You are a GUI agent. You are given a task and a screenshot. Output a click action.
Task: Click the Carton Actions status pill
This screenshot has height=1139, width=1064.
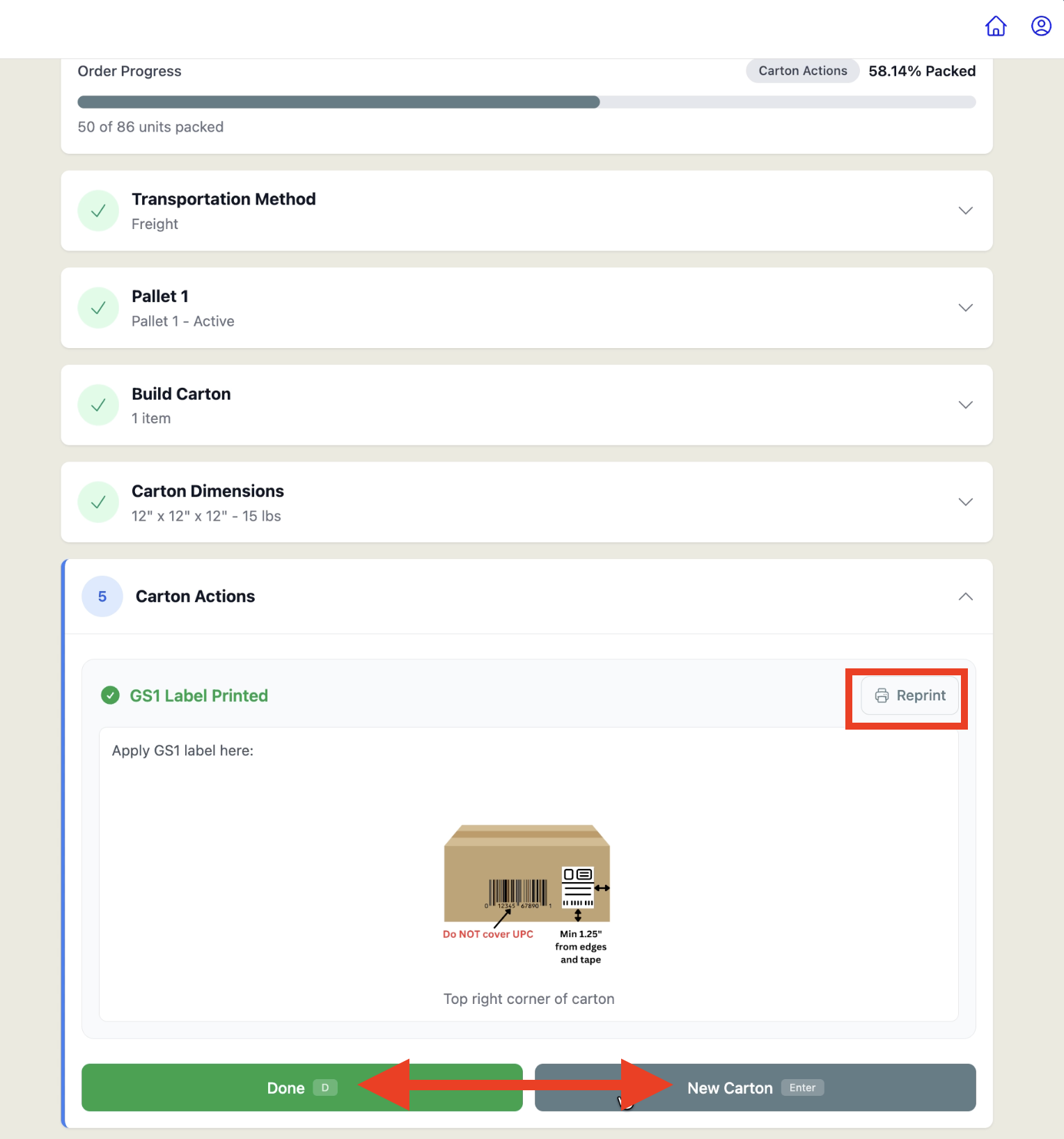tap(803, 71)
